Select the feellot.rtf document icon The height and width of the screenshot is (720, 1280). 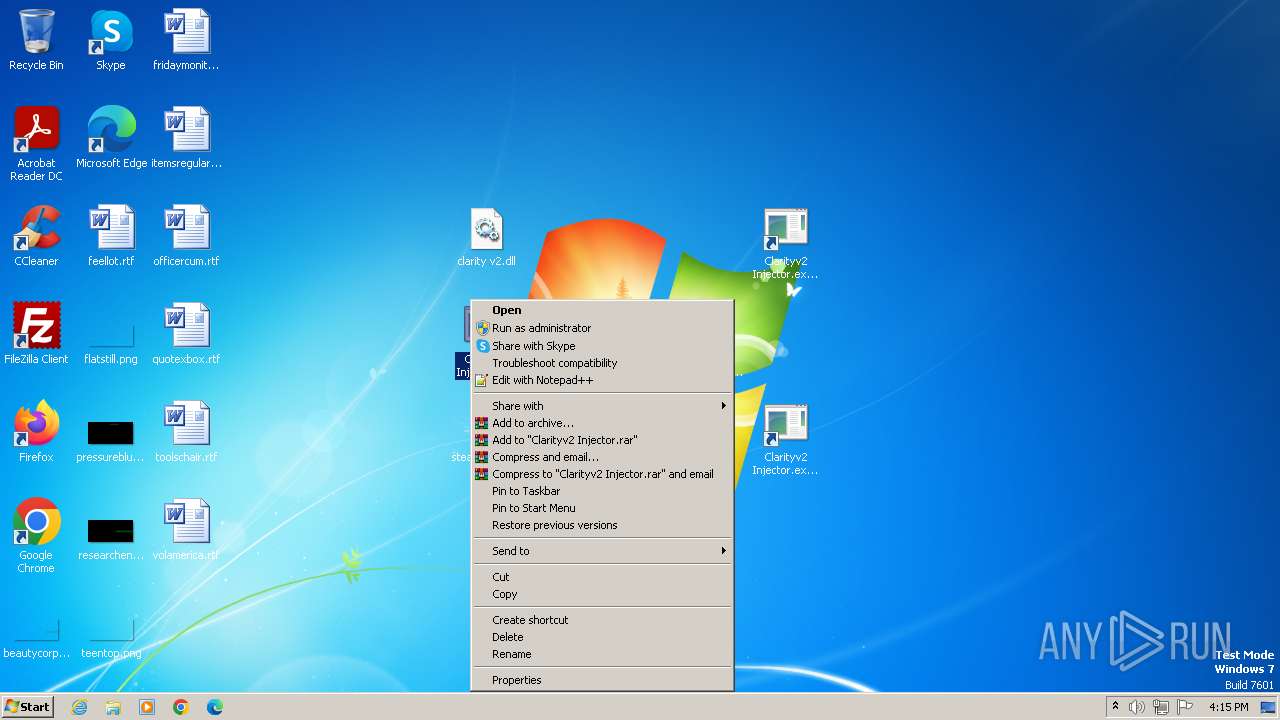coord(111,236)
